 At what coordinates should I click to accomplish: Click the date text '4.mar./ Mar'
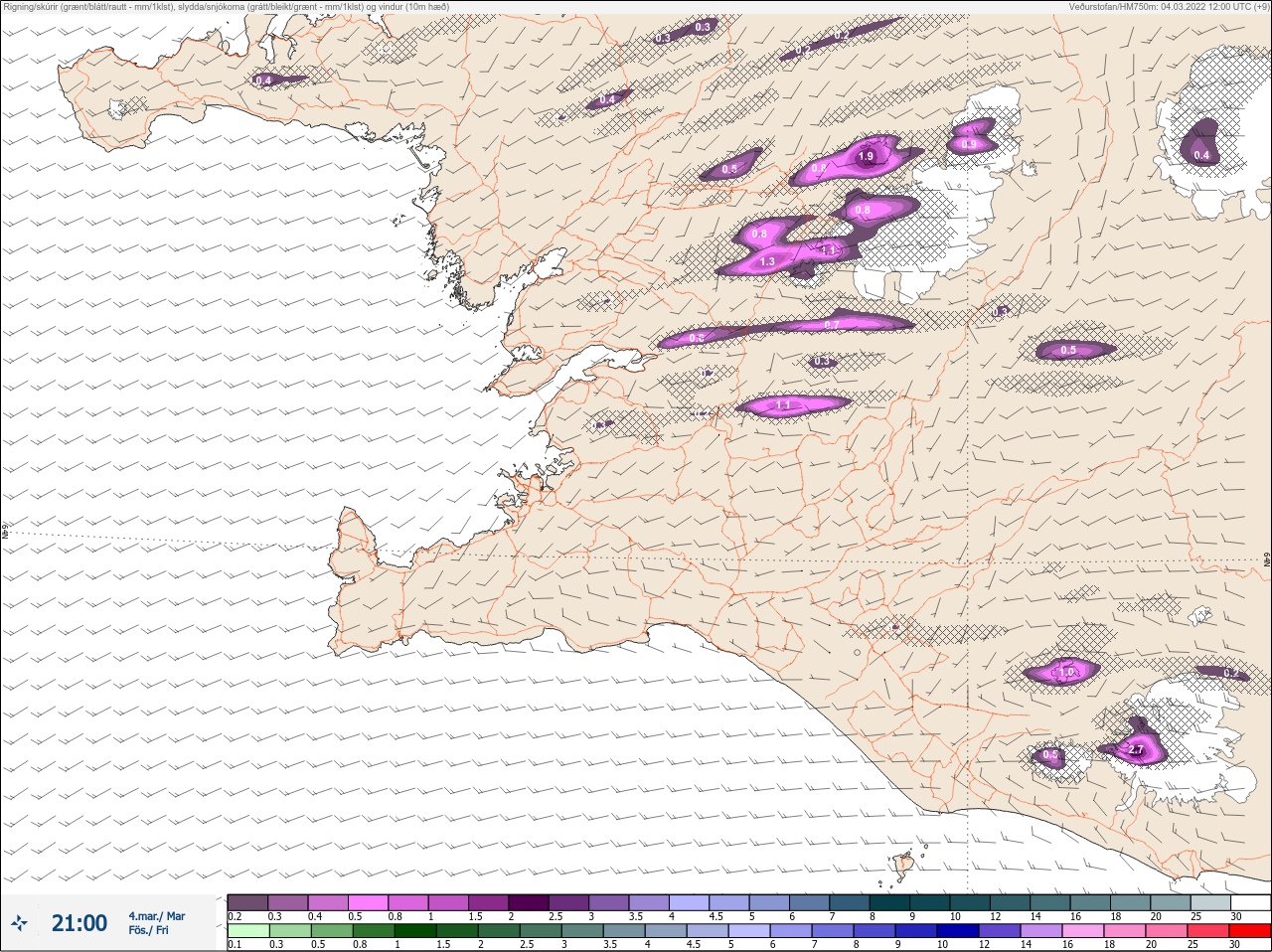(x=156, y=916)
